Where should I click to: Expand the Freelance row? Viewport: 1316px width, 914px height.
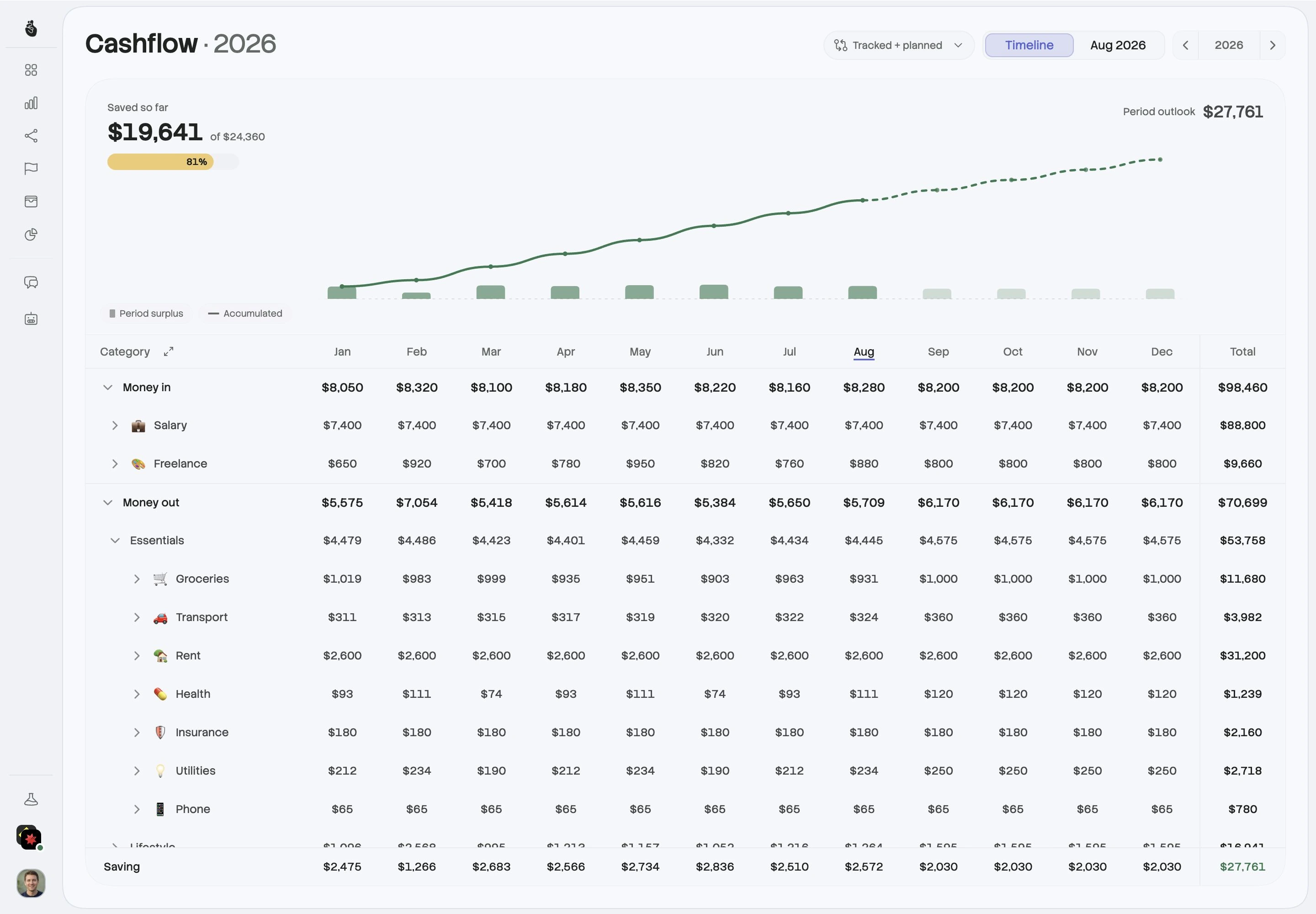(115, 464)
